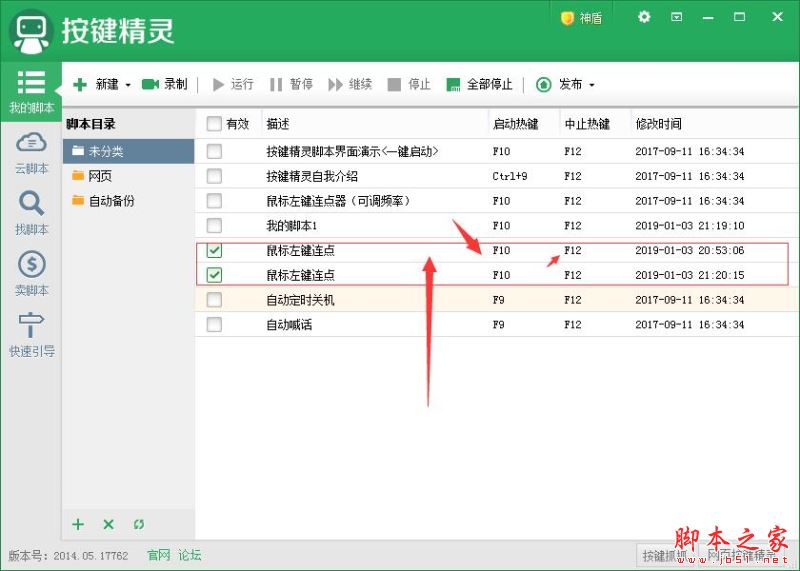This screenshot has width=800, height=571.
Task: Select the 我的脚本1 script description
Action: (291, 226)
